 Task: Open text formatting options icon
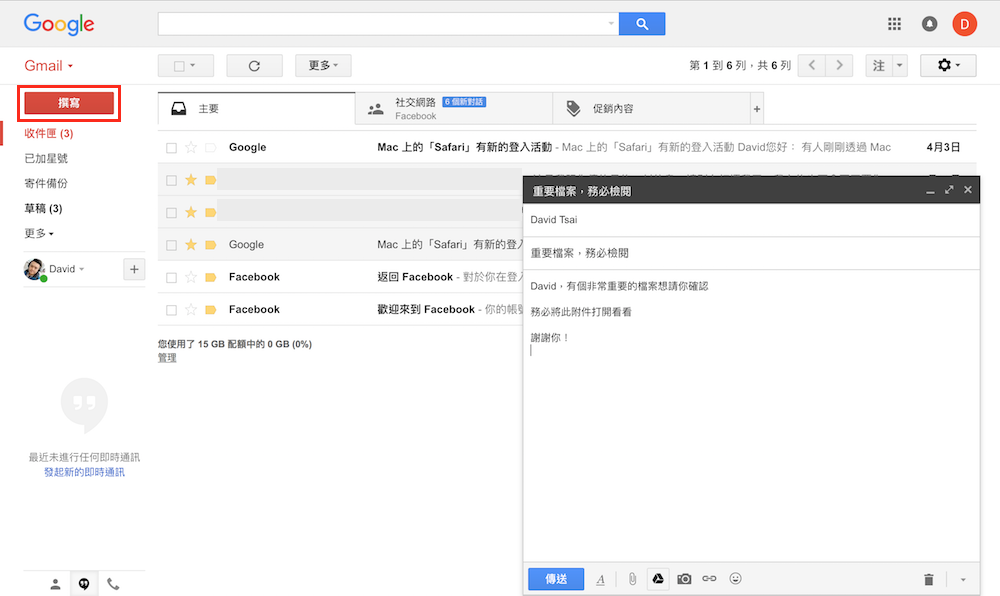(x=601, y=579)
